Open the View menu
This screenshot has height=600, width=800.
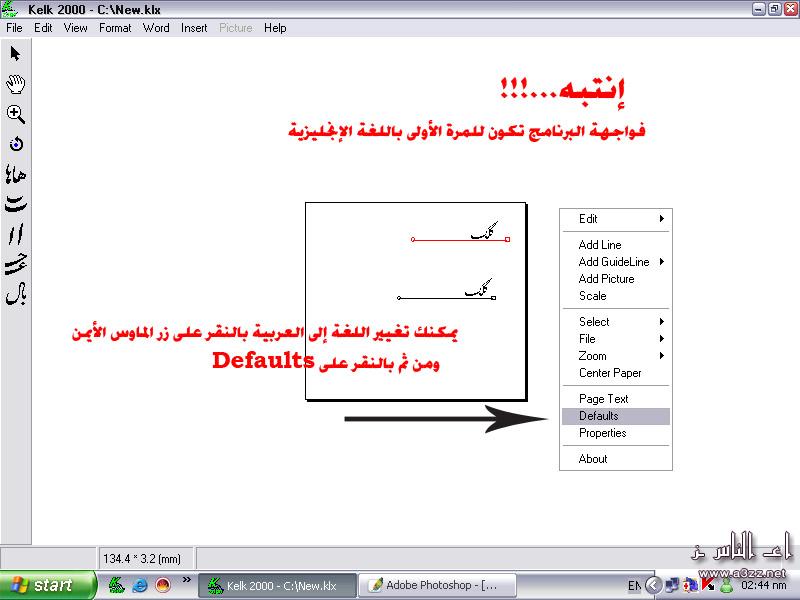point(75,28)
